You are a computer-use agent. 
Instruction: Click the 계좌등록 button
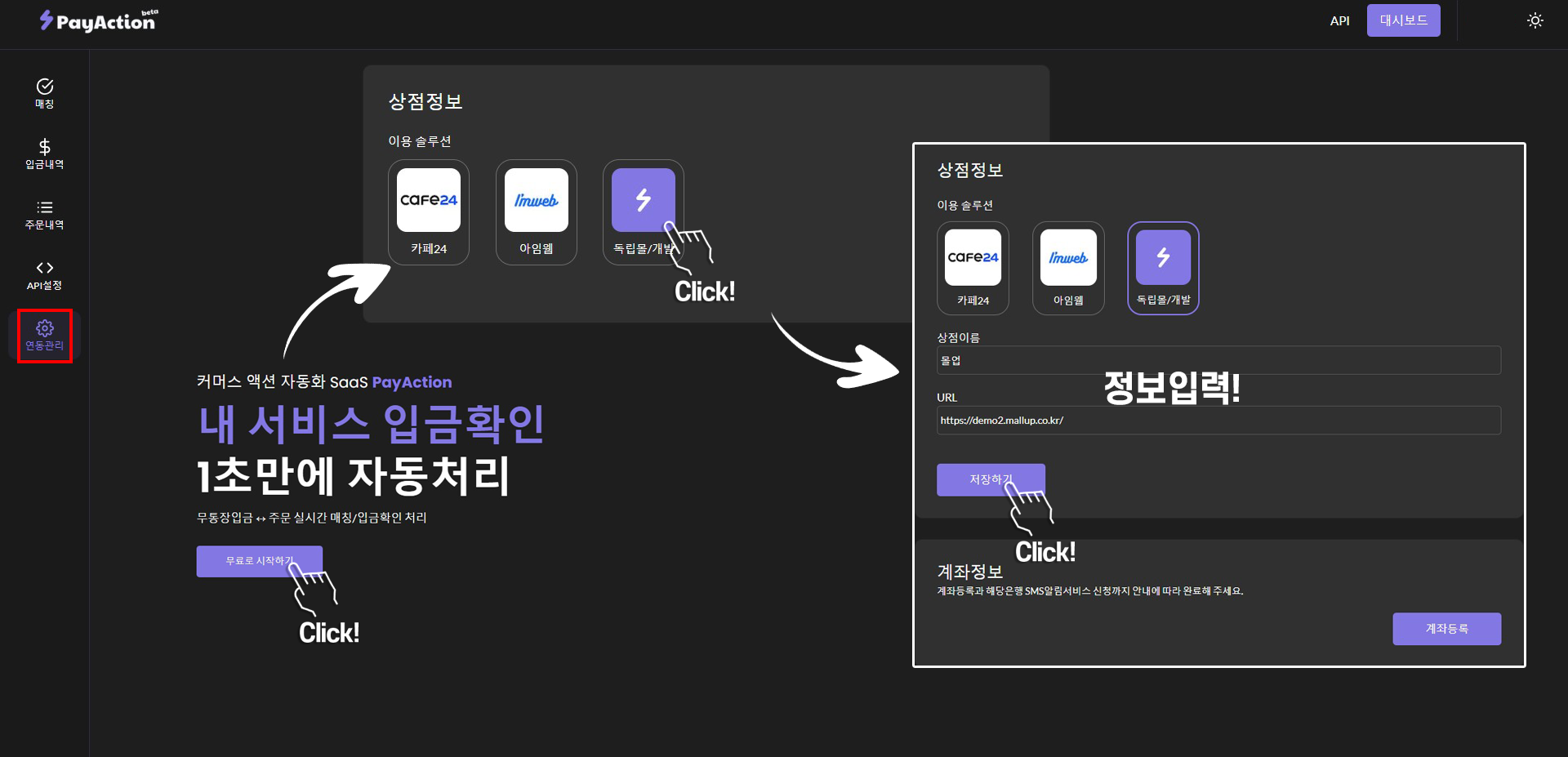pos(1446,629)
